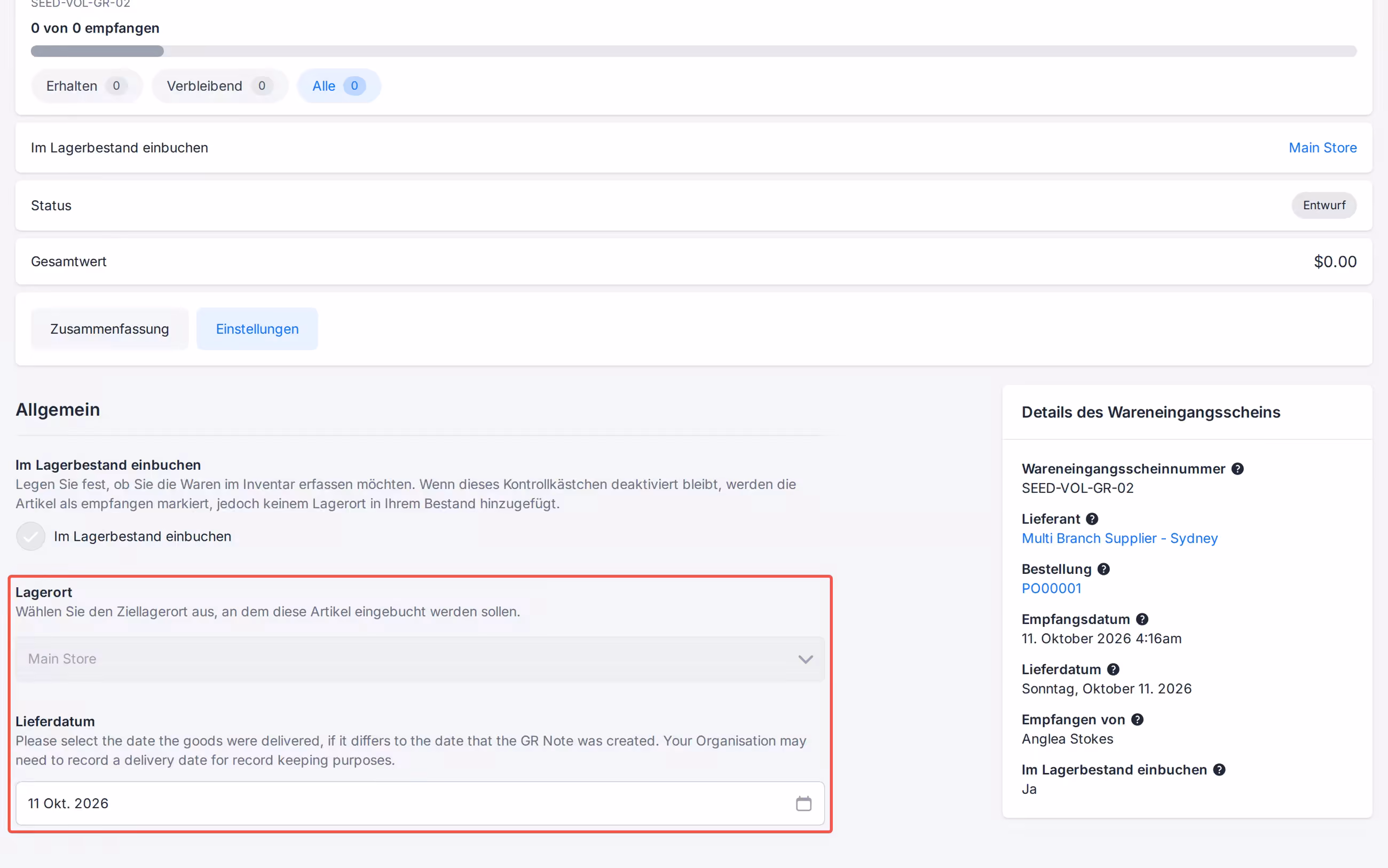Screen dimensions: 1388x868
Task: Toggle the Im Lagerbestand einbuchen checkbox
Action: (x=30, y=536)
